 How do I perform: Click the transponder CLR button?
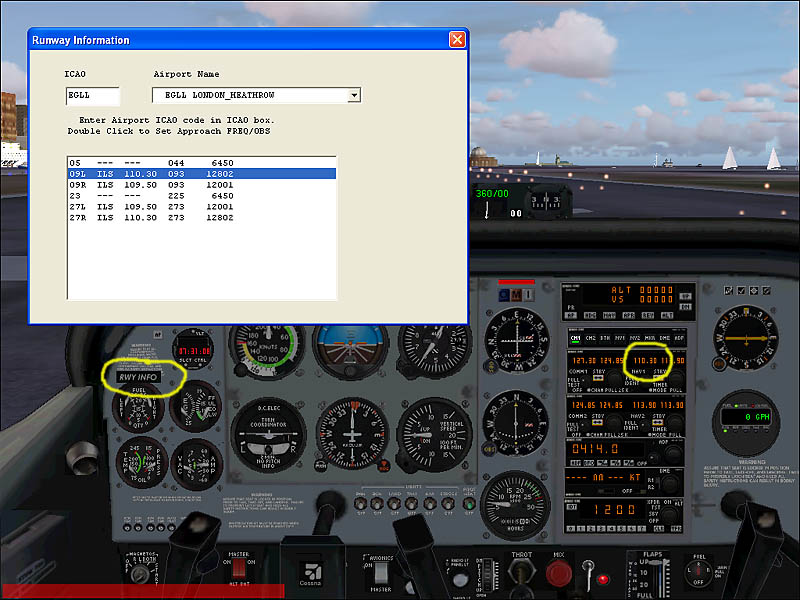(659, 529)
